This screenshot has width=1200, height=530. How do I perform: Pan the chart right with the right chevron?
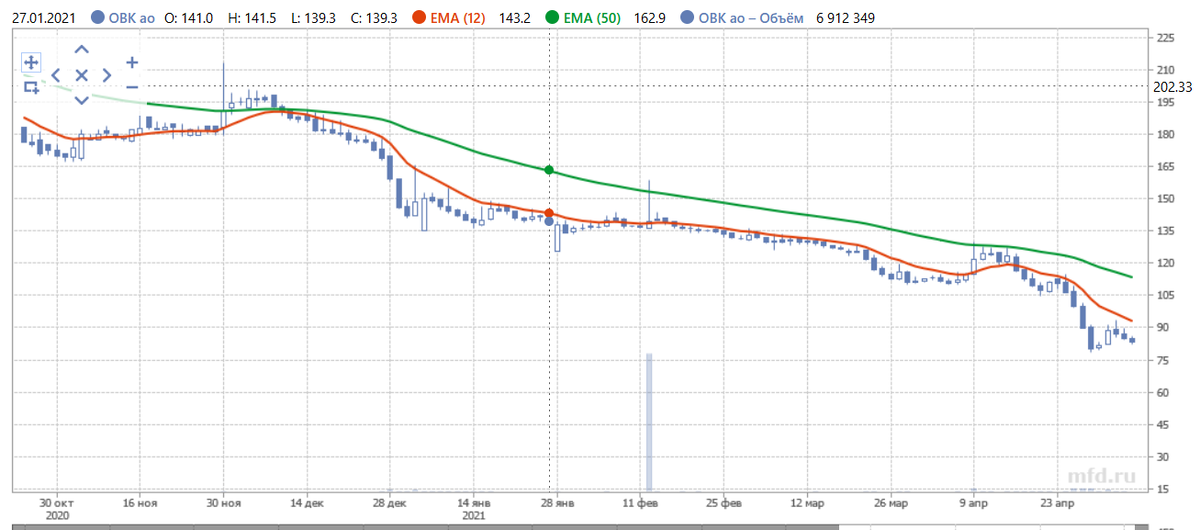pos(107,75)
